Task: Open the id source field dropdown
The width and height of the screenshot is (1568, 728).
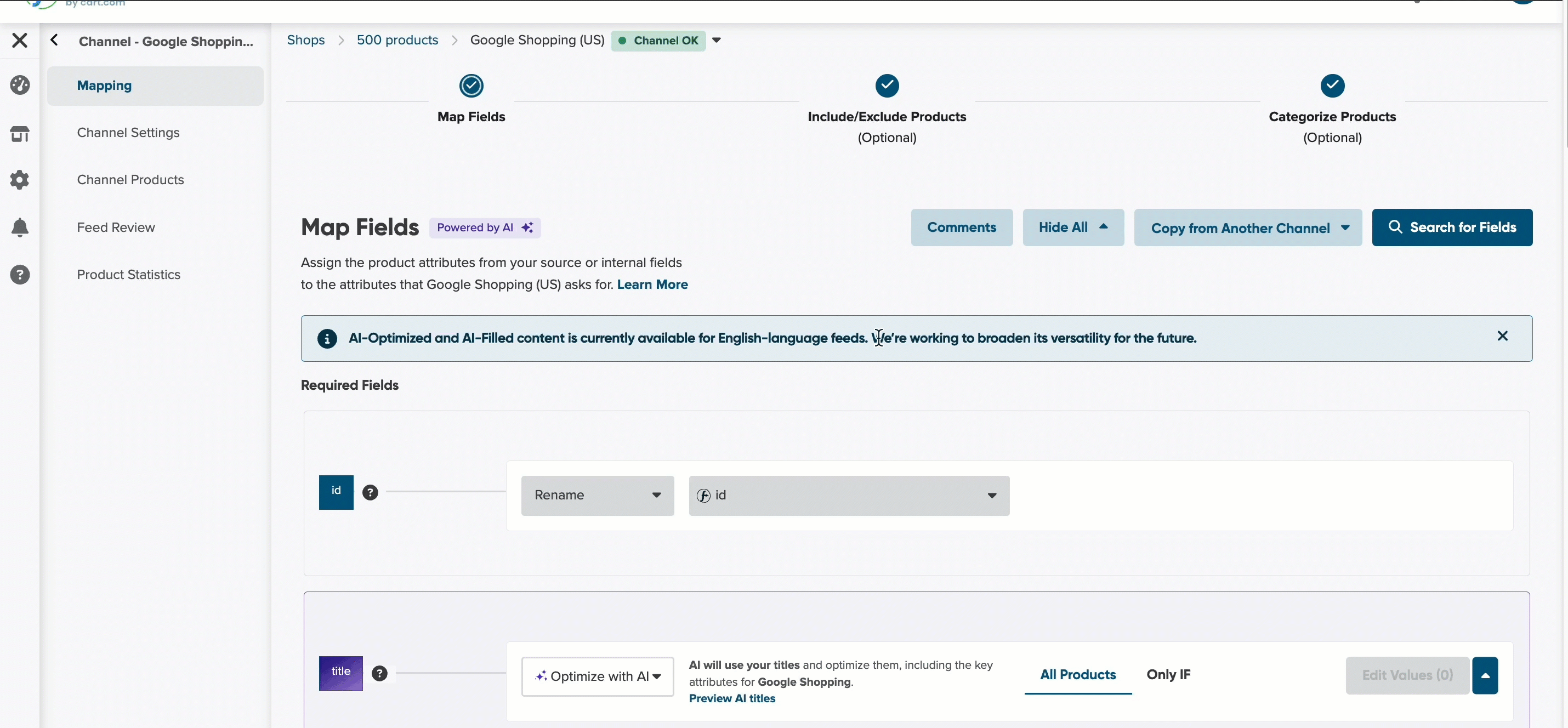Action: (849, 496)
